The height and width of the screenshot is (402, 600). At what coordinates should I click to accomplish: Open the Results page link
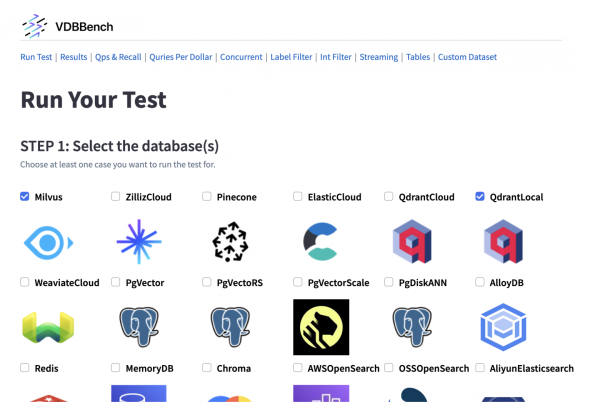pyautogui.click(x=73, y=57)
